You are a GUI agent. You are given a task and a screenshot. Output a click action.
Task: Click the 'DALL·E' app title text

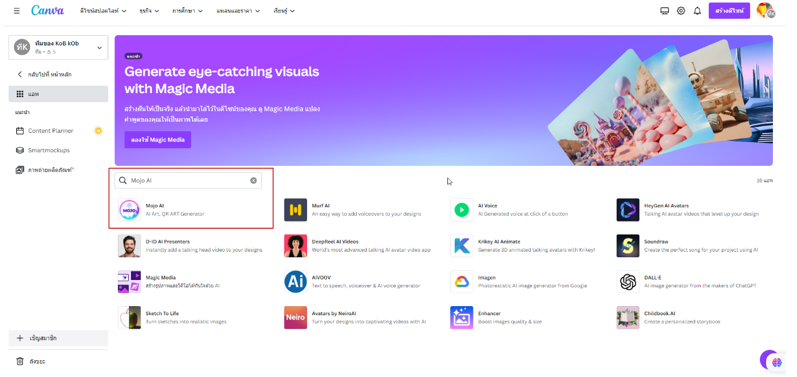[x=653, y=277]
